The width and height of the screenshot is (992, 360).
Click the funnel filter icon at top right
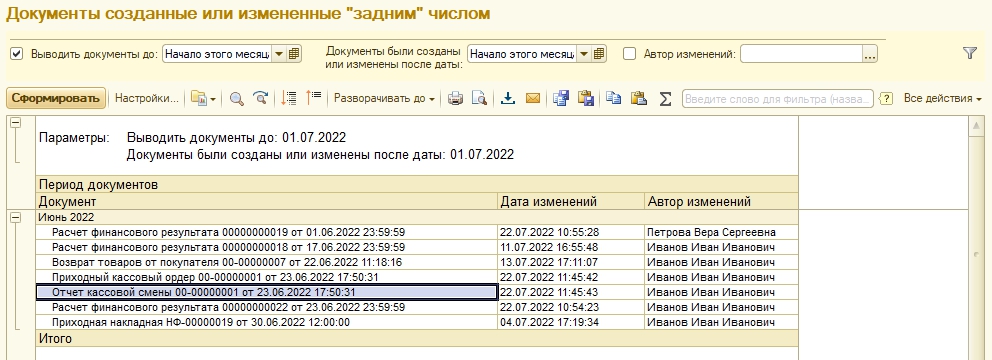coord(970,54)
